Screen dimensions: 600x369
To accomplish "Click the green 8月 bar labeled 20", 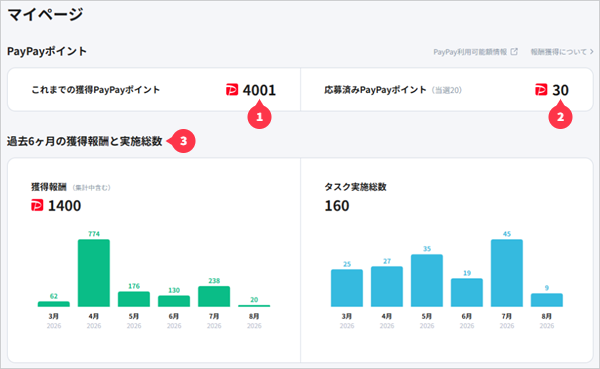I will (x=254, y=306).
